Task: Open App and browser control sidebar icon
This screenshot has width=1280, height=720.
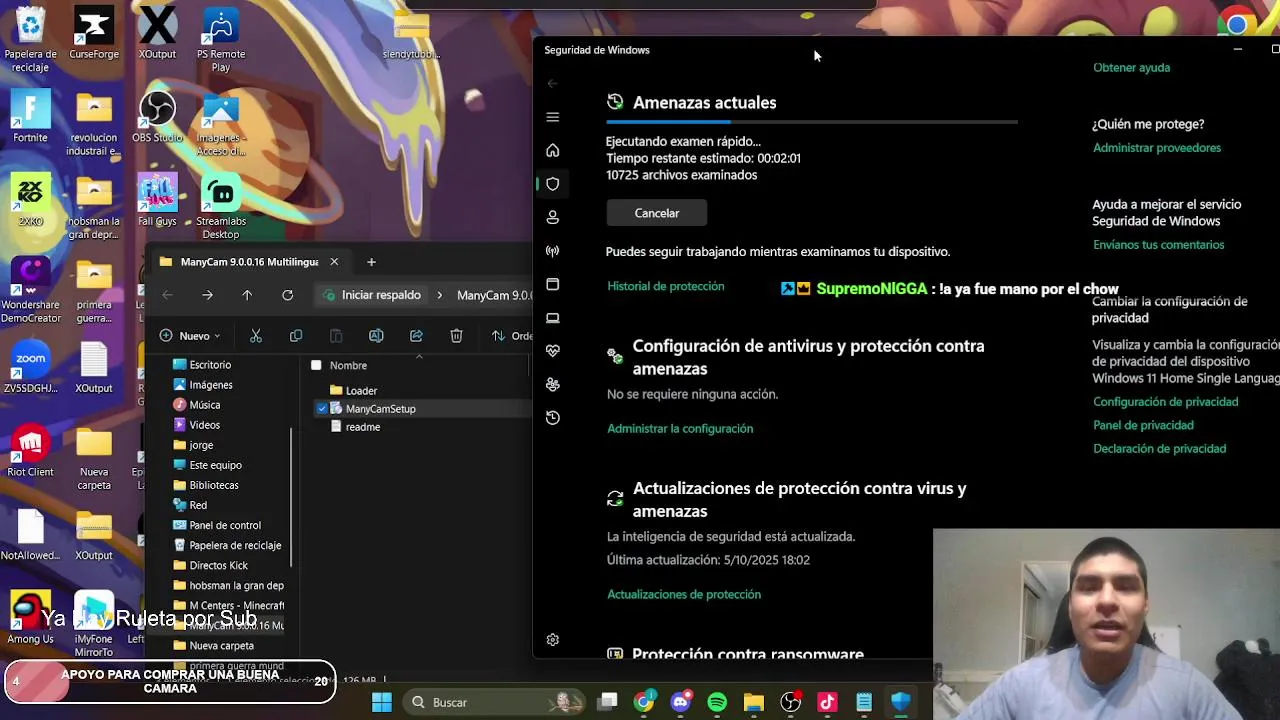Action: pyautogui.click(x=552, y=284)
